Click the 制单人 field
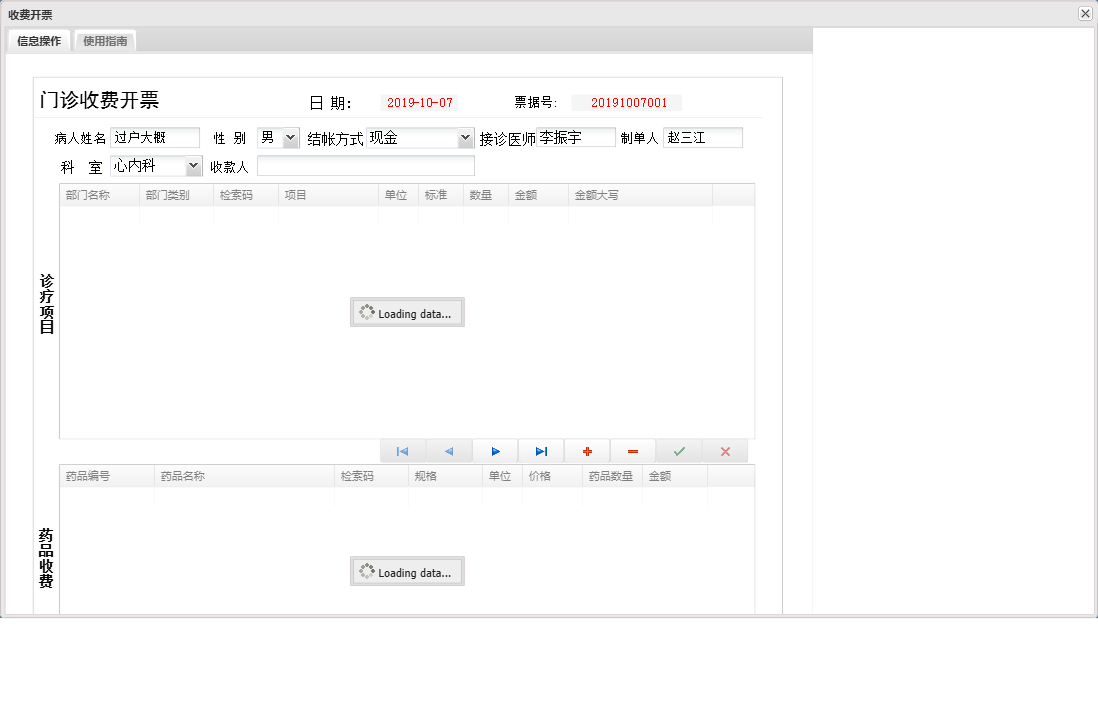The image size is (1098, 702). pyautogui.click(x=702, y=138)
